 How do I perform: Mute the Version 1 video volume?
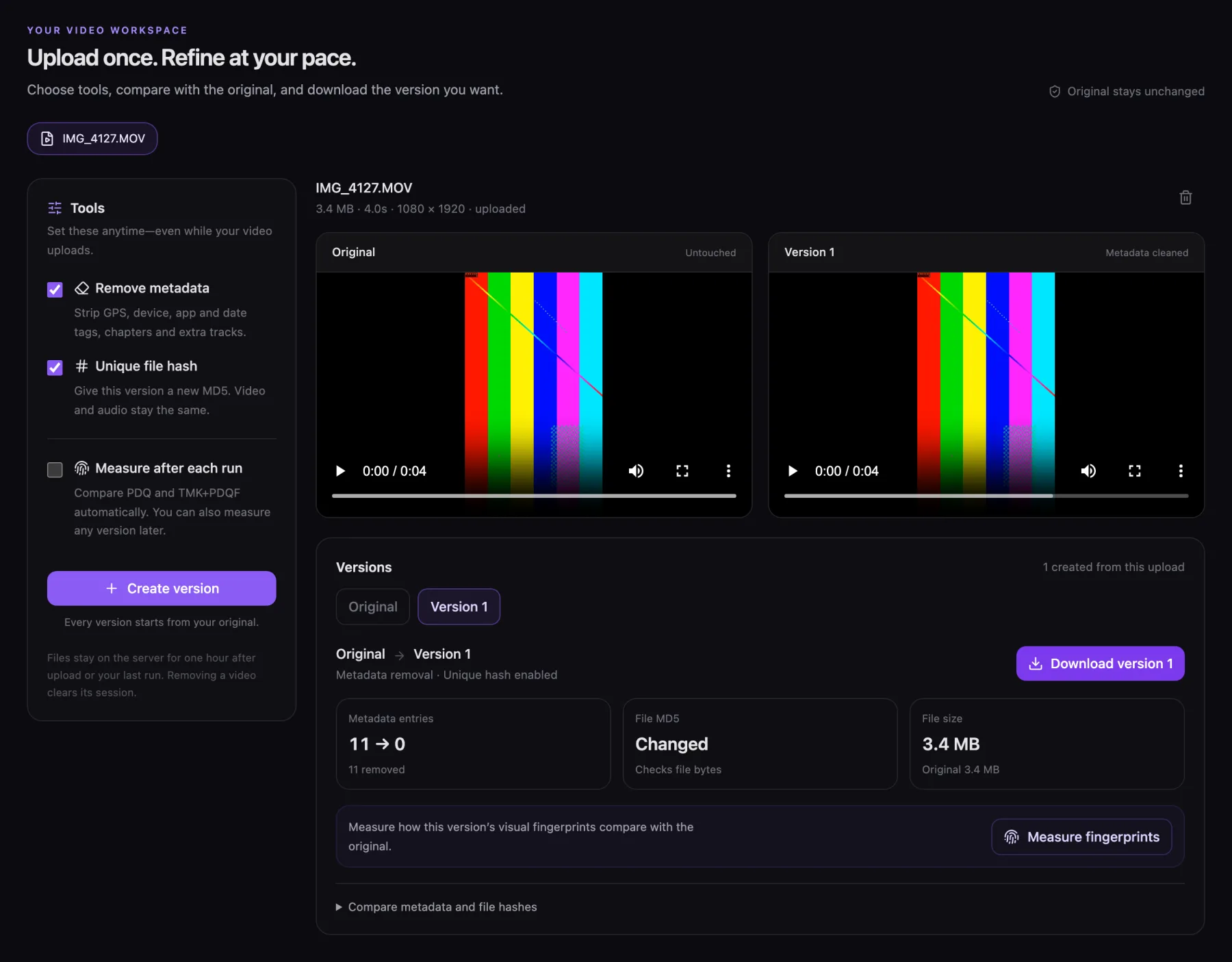click(1088, 471)
